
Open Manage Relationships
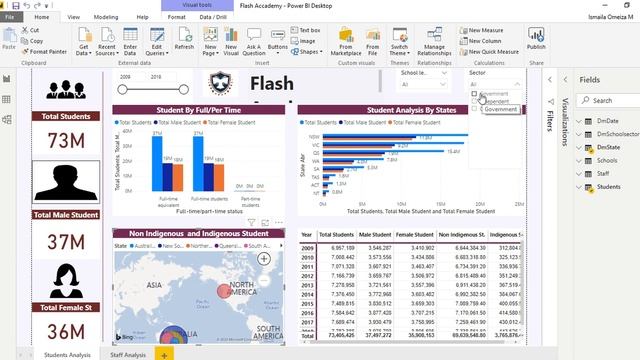(x=434, y=41)
